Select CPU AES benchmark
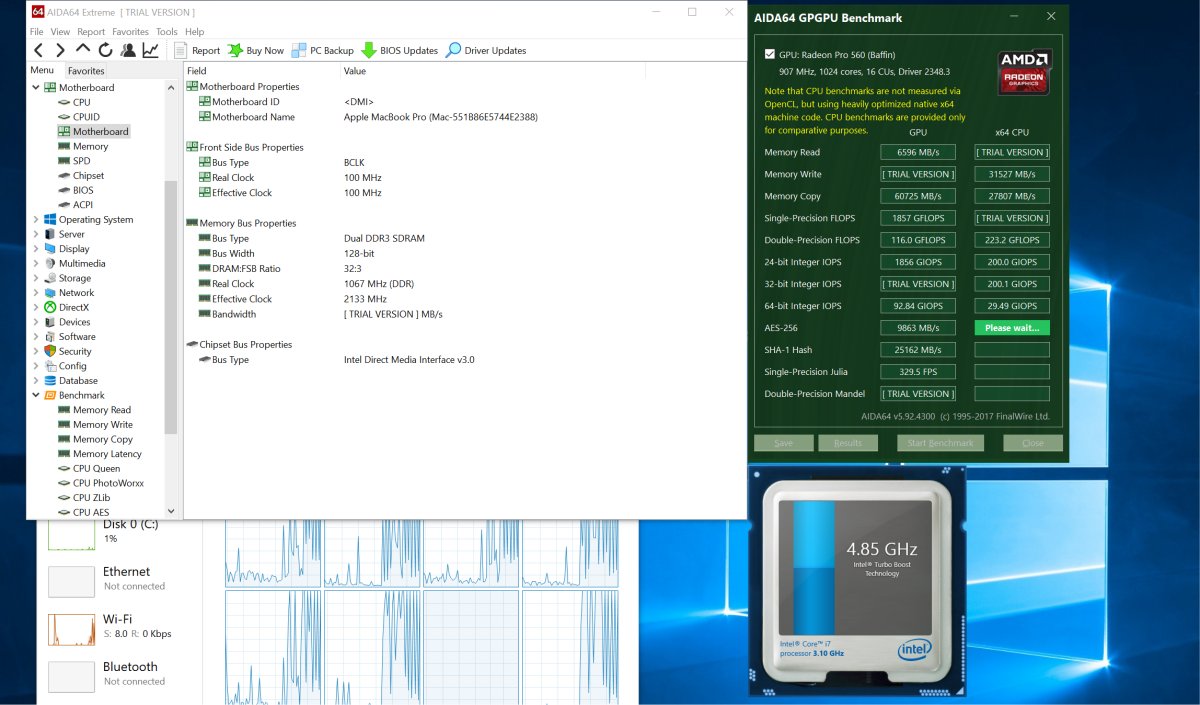This screenshot has width=1200, height=705. tap(91, 512)
